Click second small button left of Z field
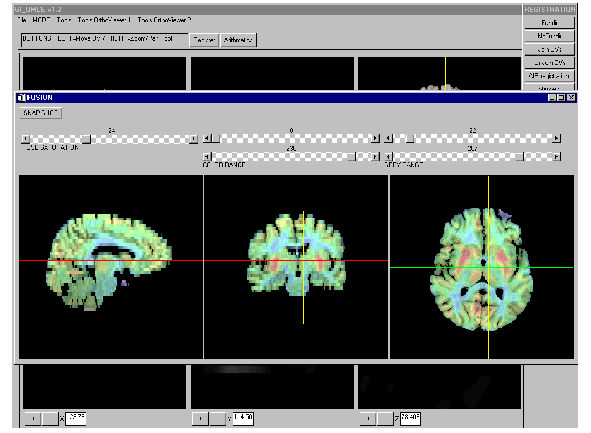Viewport: 591px width, 433px height. click(x=385, y=418)
